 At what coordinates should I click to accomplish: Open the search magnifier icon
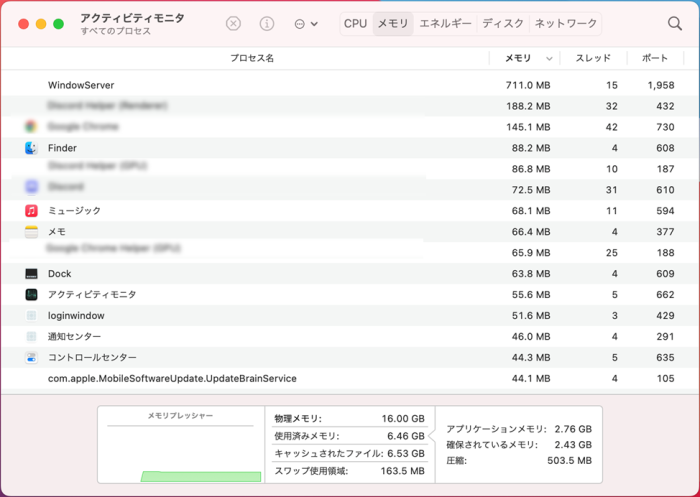pos(675,23)
